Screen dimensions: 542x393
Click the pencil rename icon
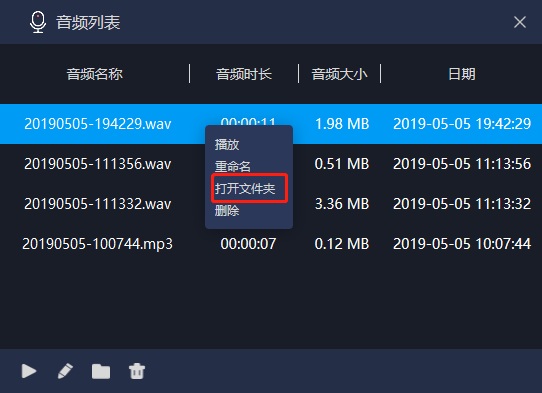click(x=65, y=371)
